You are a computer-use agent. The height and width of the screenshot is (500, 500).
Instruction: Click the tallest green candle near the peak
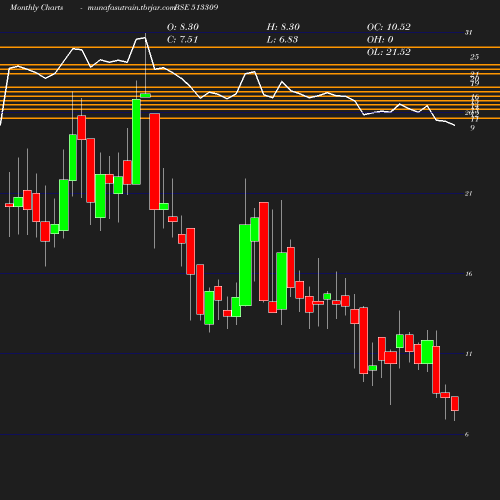click(136, 142)
